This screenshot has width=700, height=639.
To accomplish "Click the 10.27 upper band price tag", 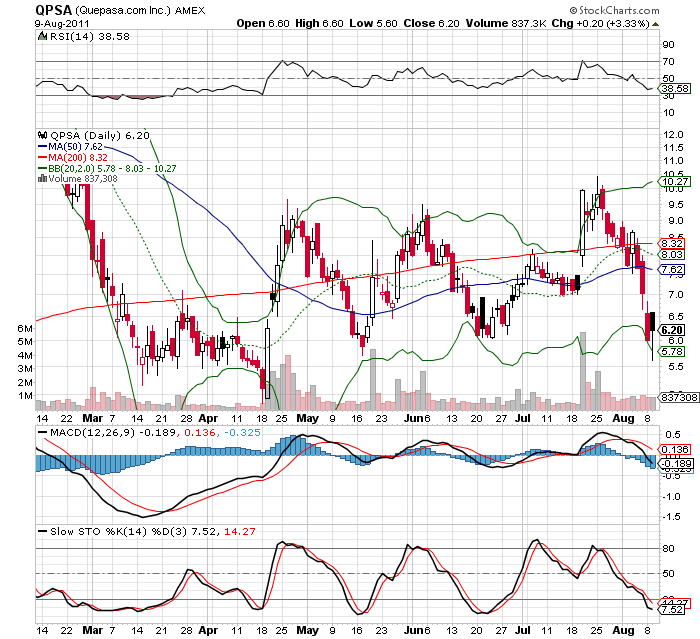I will [674, 181].
